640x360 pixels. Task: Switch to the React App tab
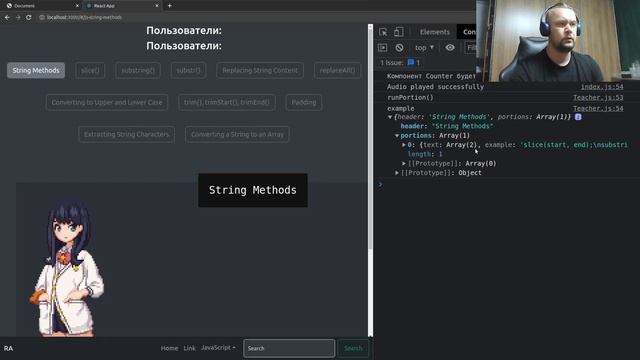122,6
